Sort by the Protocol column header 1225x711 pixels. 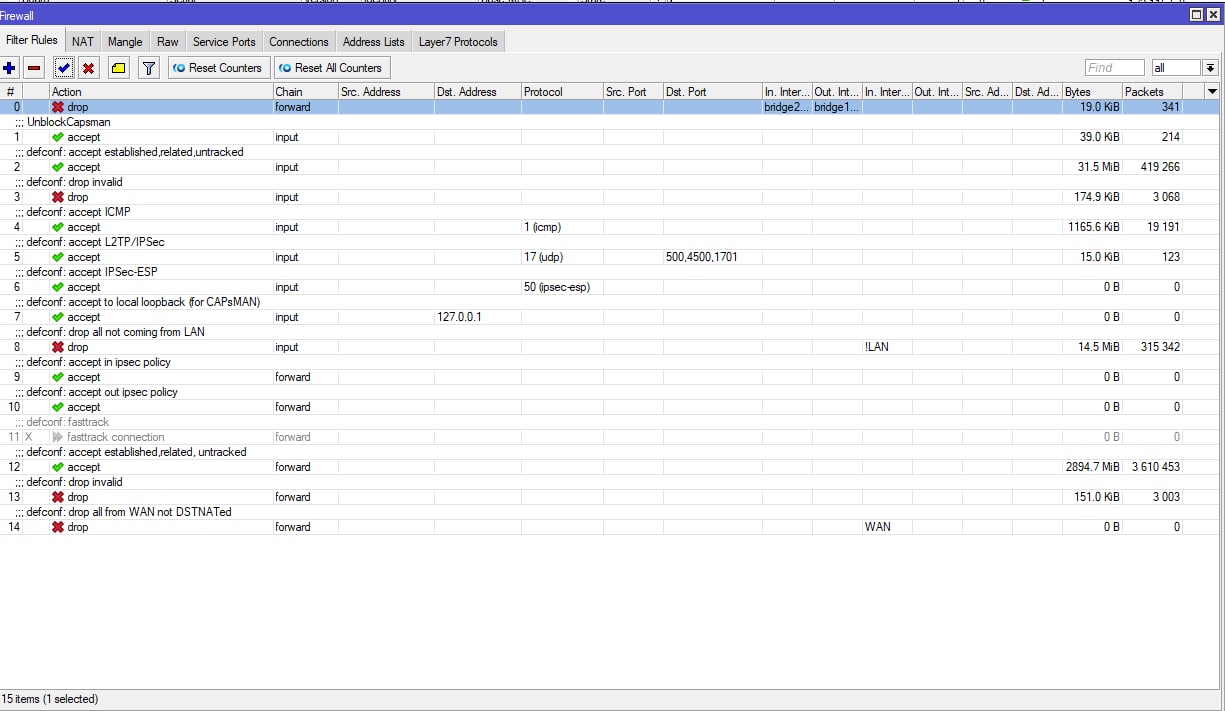(562, 92)
